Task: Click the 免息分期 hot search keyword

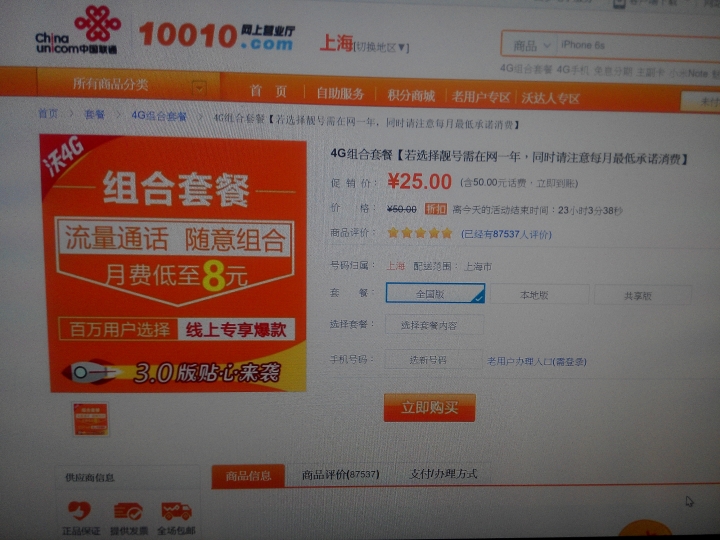Action: [613, 71]
